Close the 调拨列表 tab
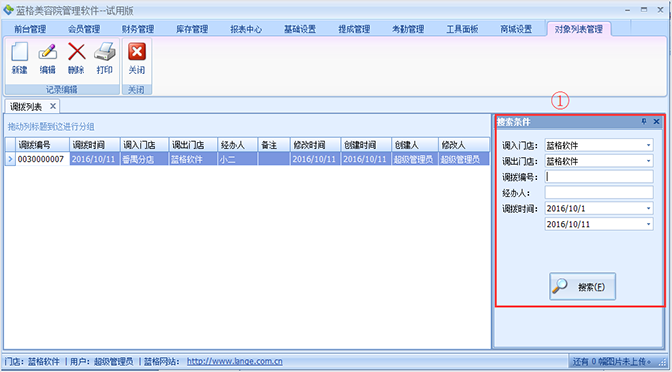This screenshot has width=672, height=372. pos(53,106)
